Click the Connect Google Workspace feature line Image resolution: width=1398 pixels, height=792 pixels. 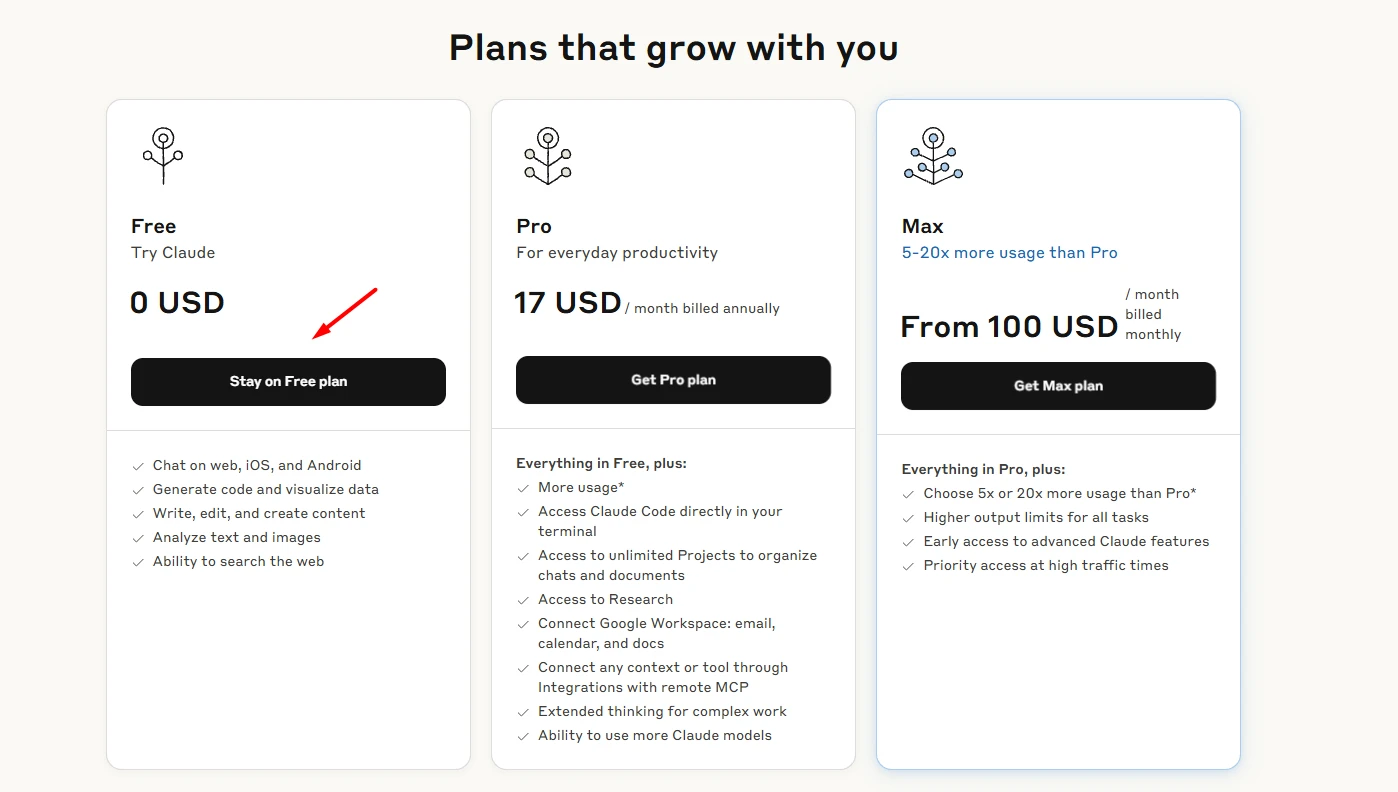pyautogui.click(x=657, y=634)
